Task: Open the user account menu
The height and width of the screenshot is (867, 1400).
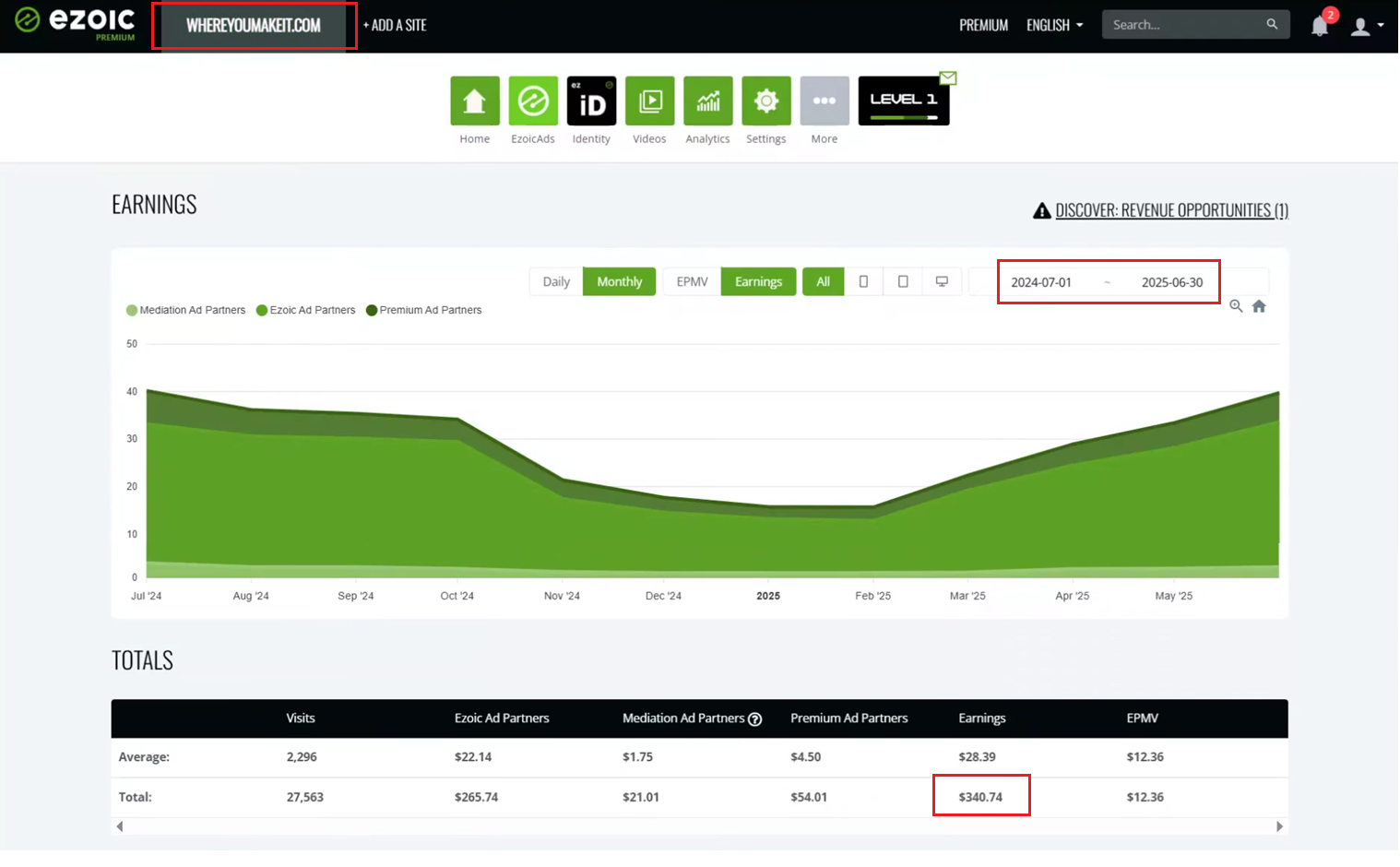Action: 1367,26
